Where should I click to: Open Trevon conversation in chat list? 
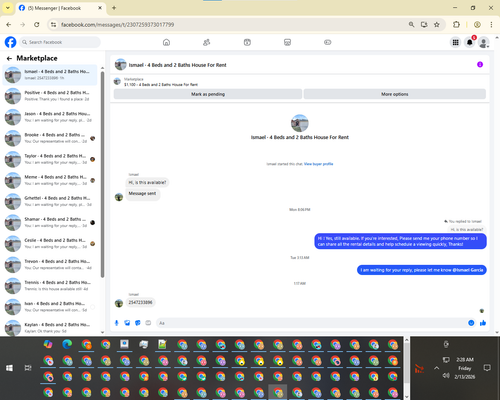(x=50, y=264)
